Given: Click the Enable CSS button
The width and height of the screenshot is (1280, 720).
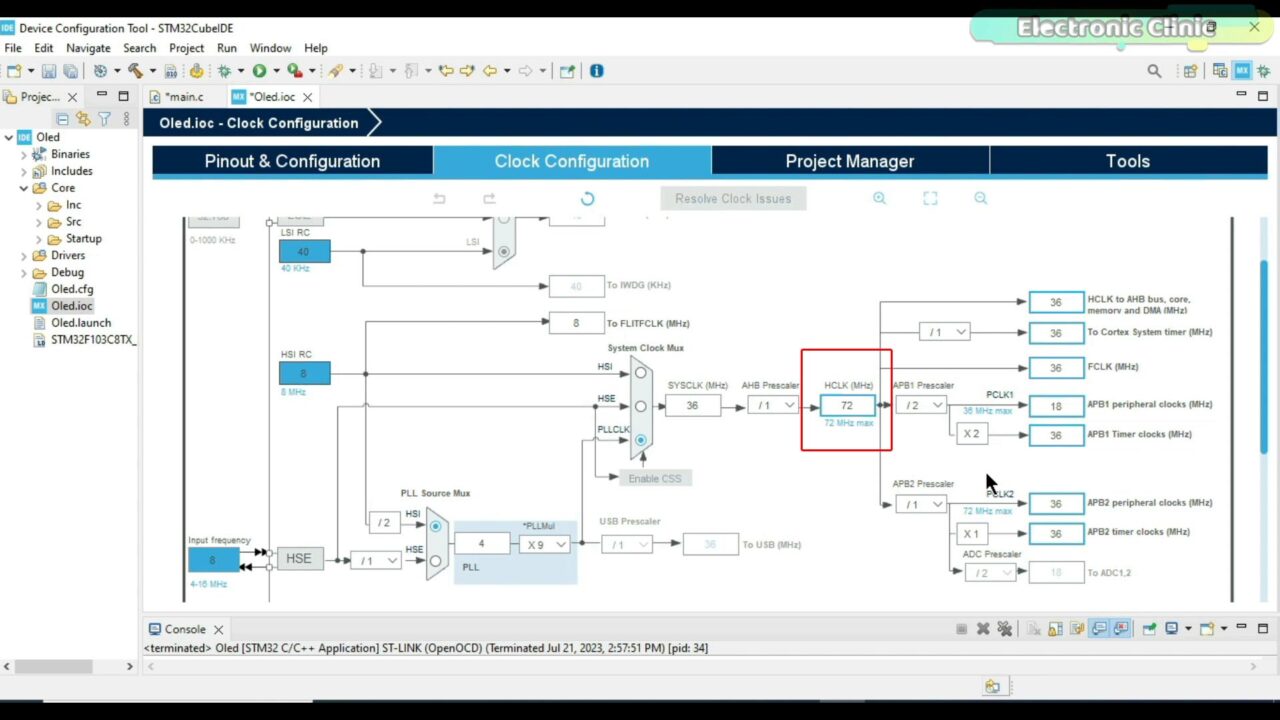Looking at the screenshot, I should [655, 478].
